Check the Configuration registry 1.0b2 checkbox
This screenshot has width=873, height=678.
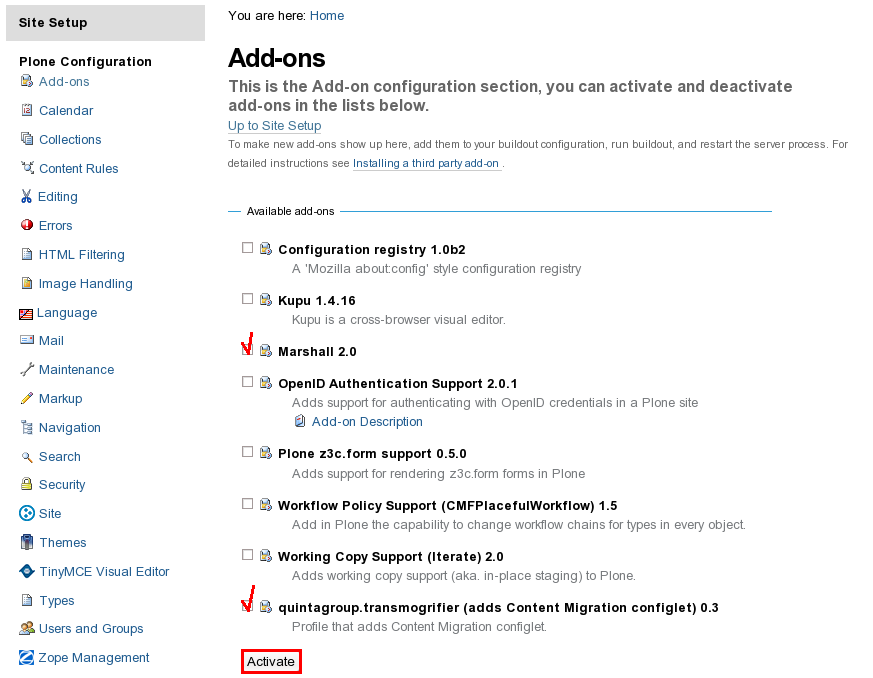pos(248,248)
